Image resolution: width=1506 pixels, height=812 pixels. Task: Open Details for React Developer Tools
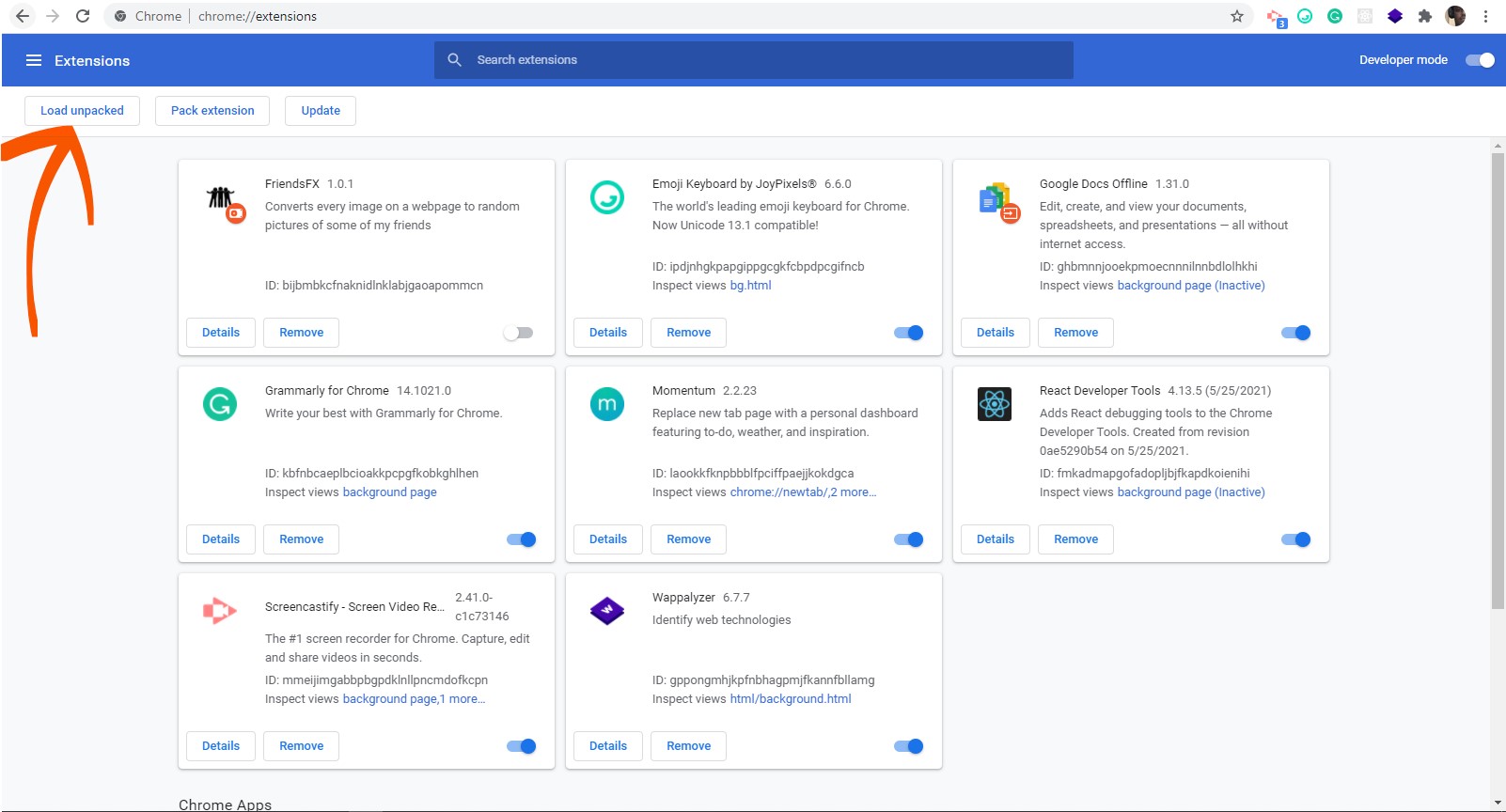pyautogui.click(x=996, y=539)
